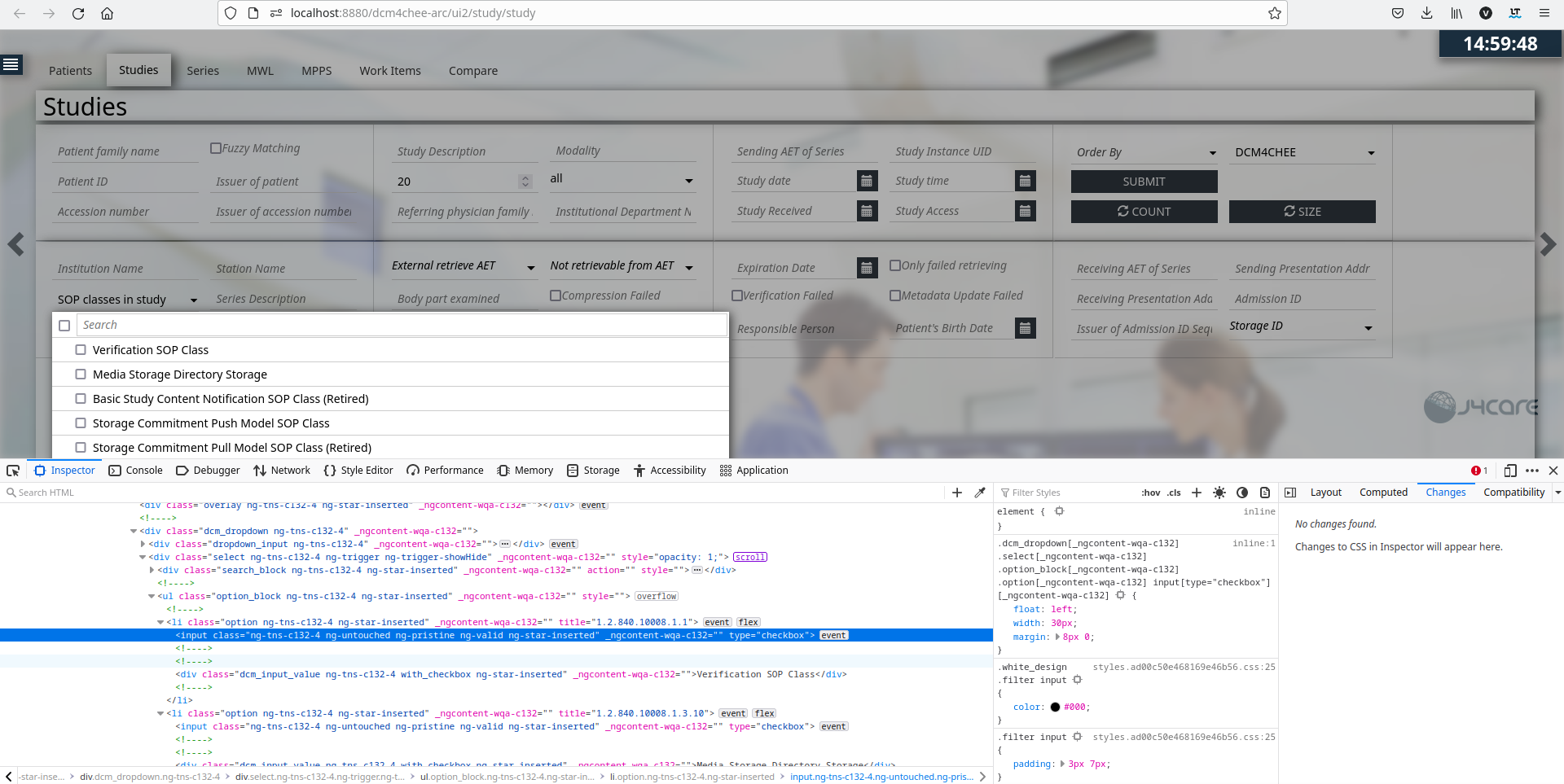1564x784 pixels.
Task: Activate the eyedropper tool in the Inspector
Action: 980,492
